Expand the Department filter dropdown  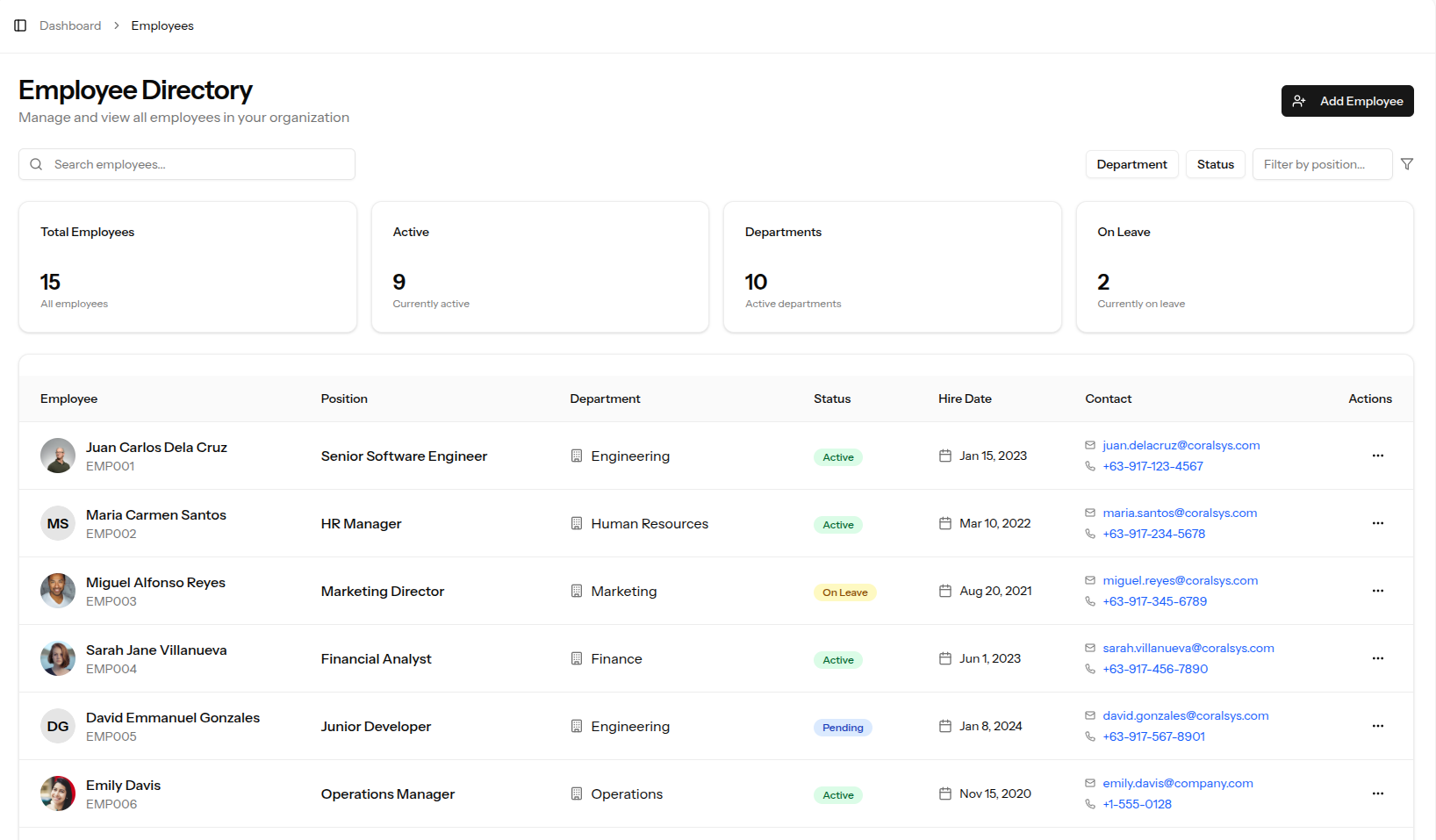(1131, 164)
